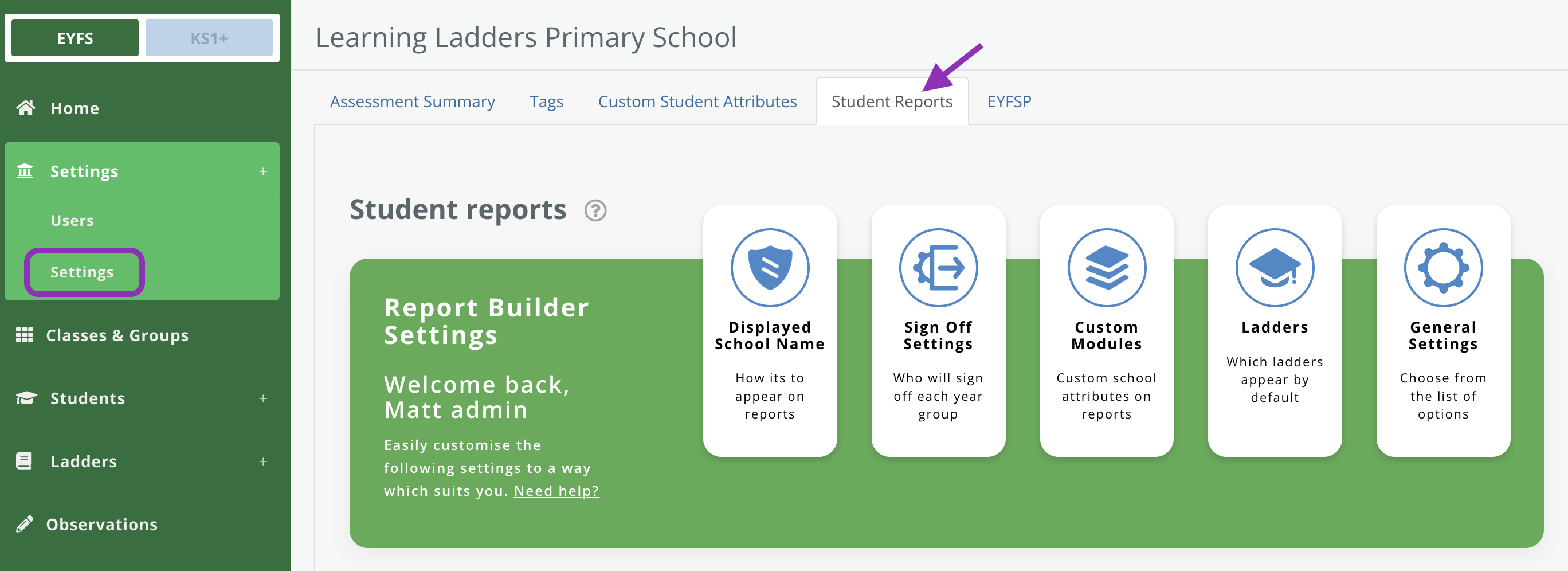Expand the Students sidebar section
This screenshot has width=1568, height=571.
(263, 399)
